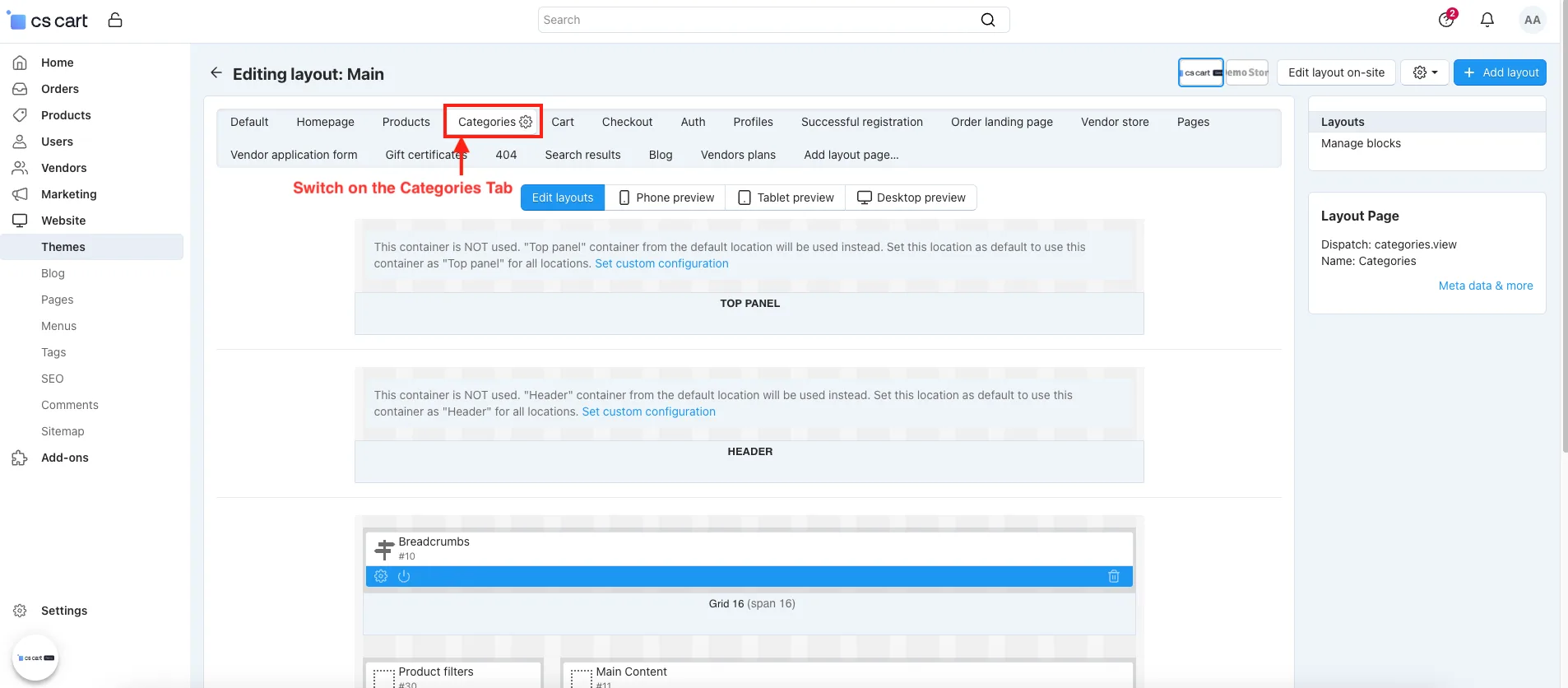1568x688 pixels.
Task: Expand the layout gear dropdown menu
Action: (x=1425, y=72)
